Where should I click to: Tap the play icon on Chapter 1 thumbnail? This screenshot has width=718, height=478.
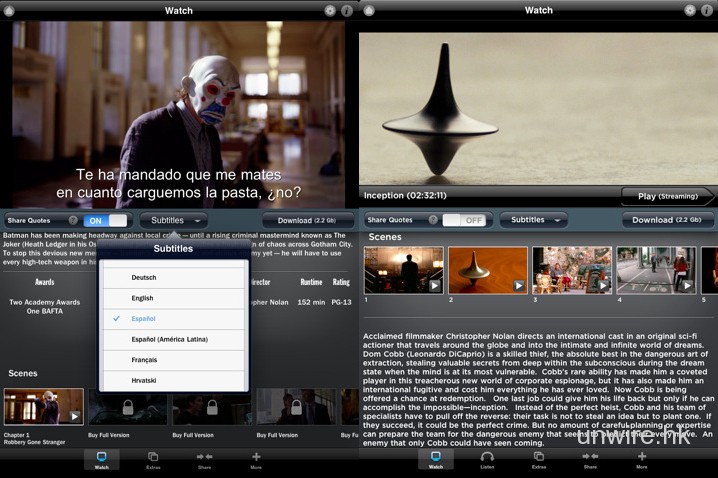click(x=75, y=416)
